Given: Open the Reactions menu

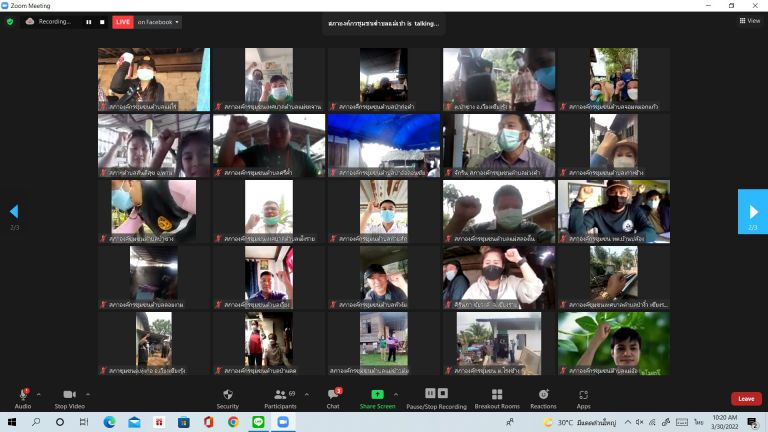Looking at the screenshot, I should [543, 399].
